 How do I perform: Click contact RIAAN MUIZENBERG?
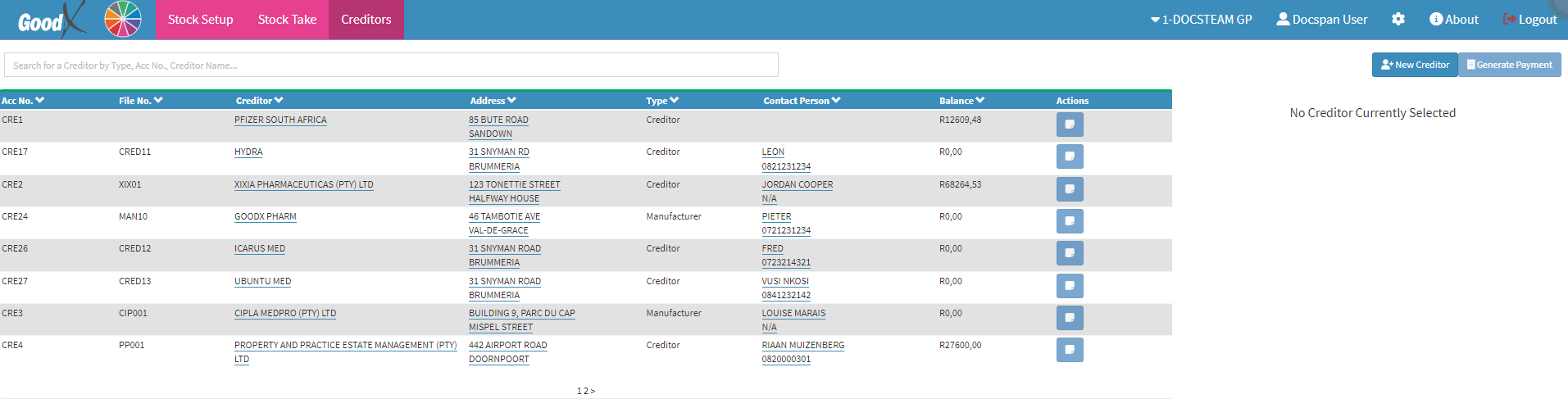[x=803, y=346]
